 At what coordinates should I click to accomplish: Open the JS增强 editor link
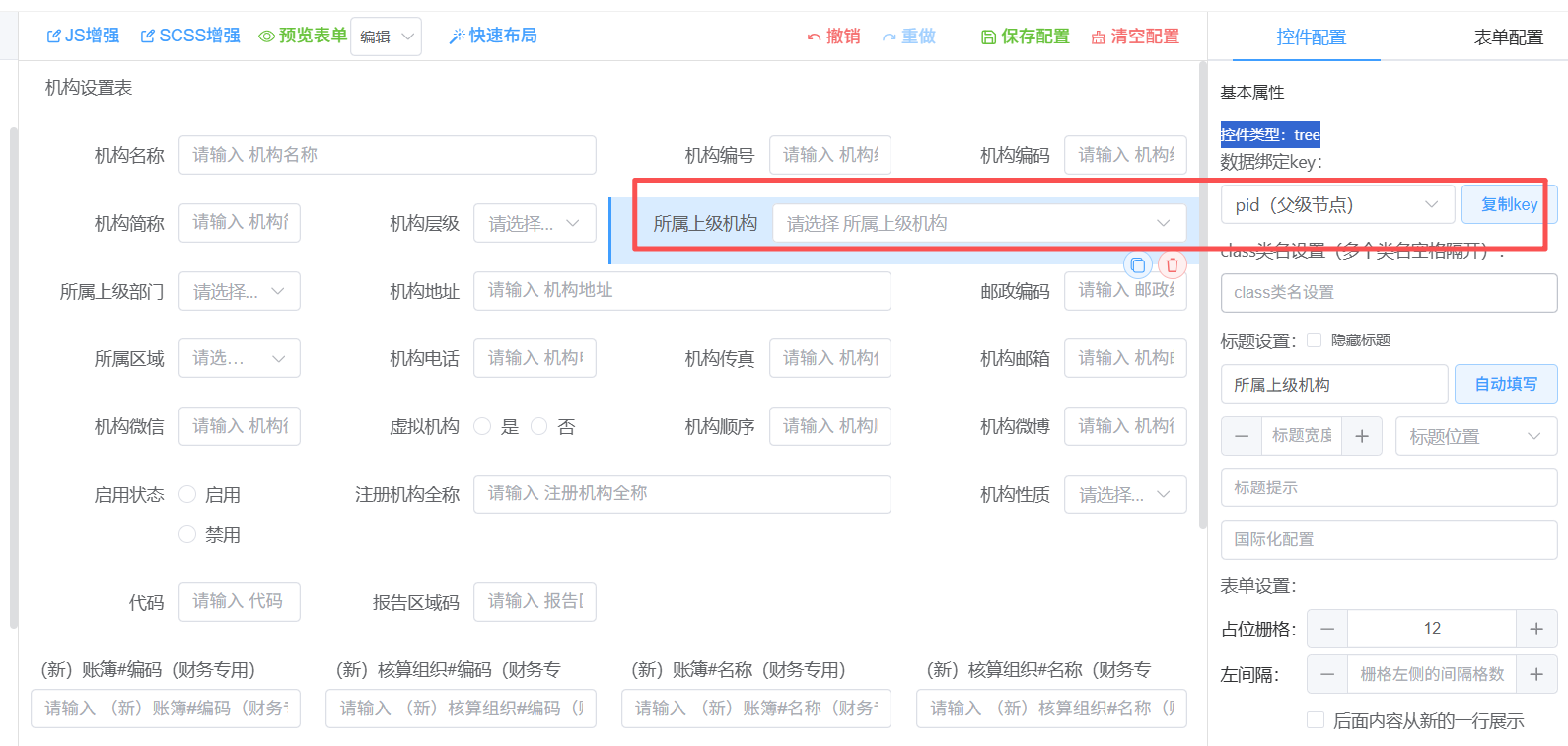pyautogui.click(x=83, y=36)
